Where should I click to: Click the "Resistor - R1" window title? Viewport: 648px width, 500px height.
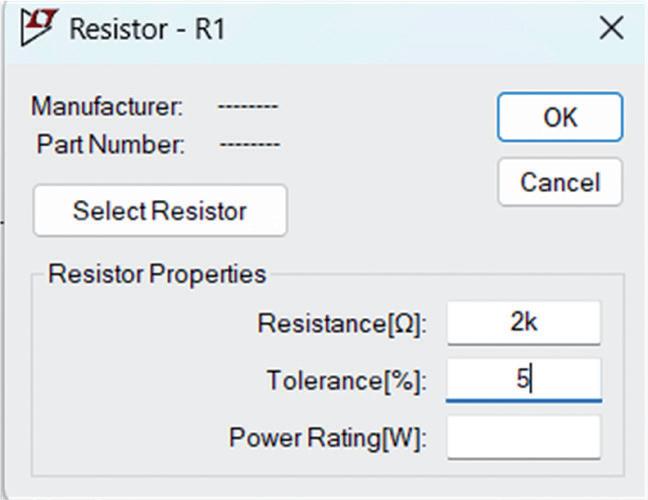(147, 29)
